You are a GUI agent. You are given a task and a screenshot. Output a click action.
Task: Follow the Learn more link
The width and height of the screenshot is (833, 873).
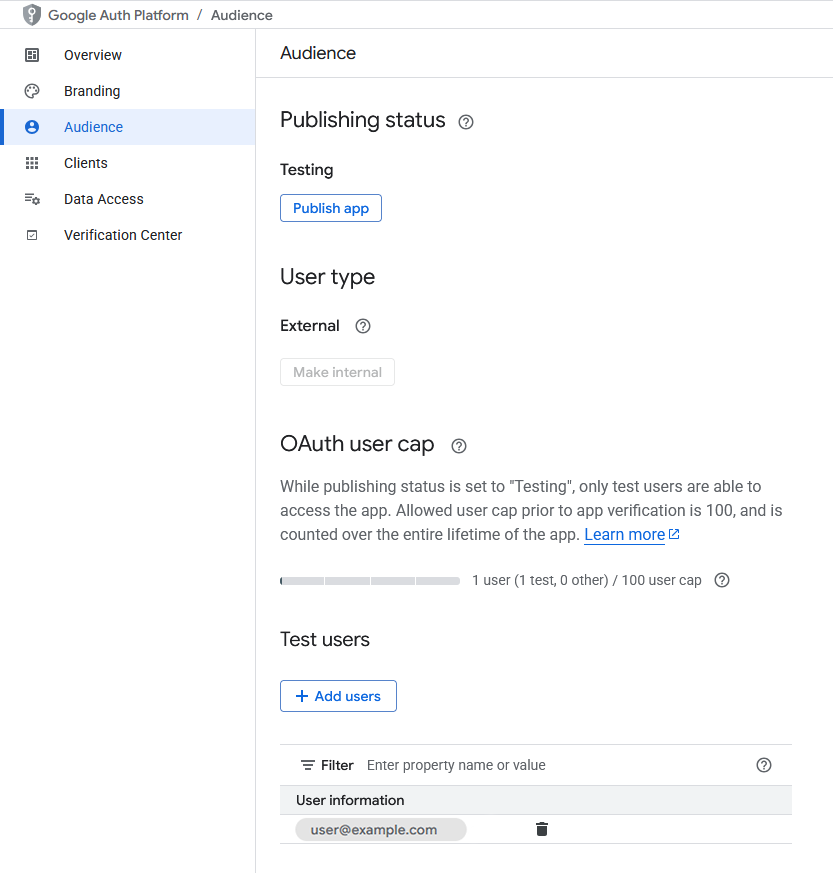625,535
